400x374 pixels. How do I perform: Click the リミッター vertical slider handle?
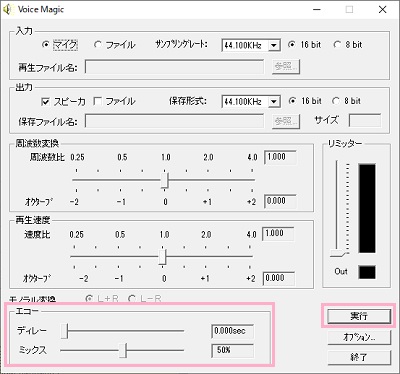click(x=339, y=254)
